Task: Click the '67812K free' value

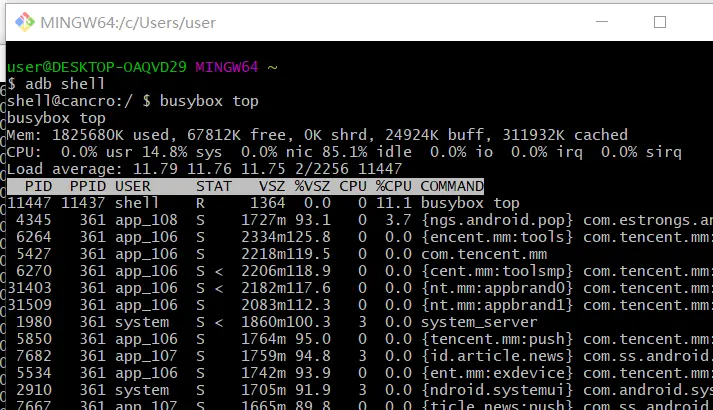Action: [236, 135]
